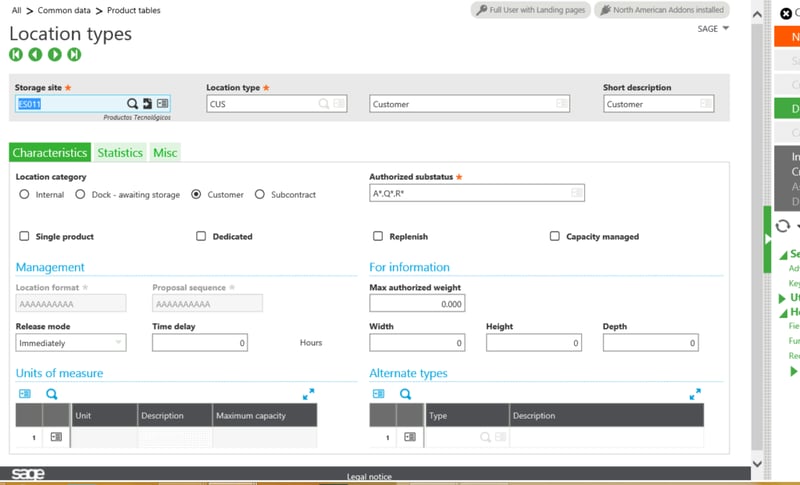Select the Internal location category

click(25, 195)
